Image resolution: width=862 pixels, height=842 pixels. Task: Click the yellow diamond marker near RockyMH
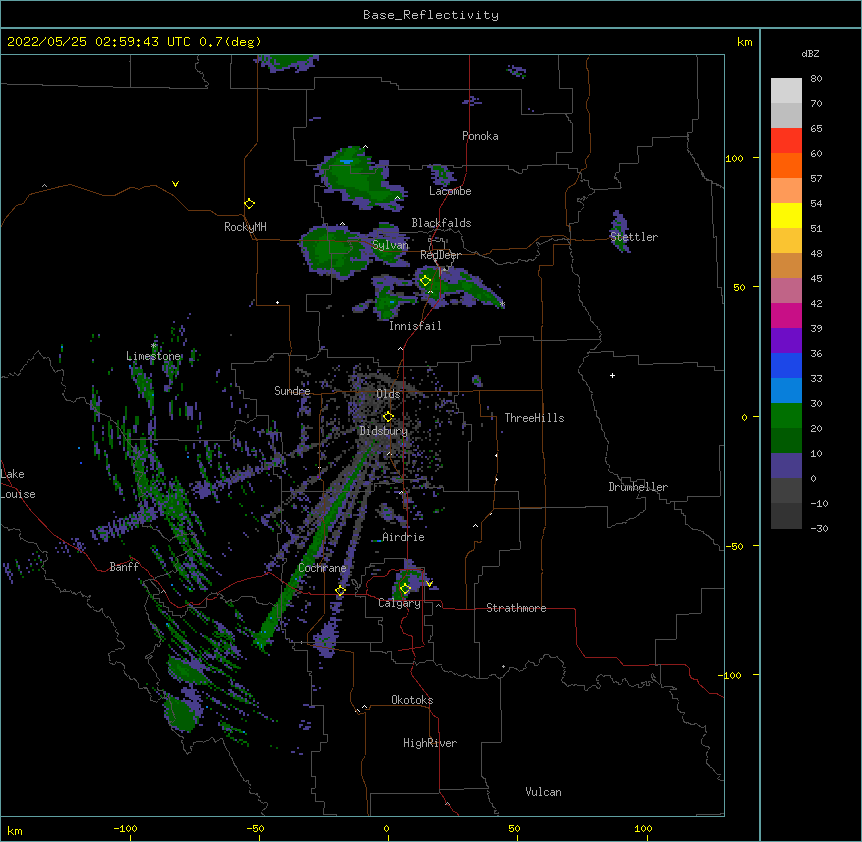(x=249, y=204)
